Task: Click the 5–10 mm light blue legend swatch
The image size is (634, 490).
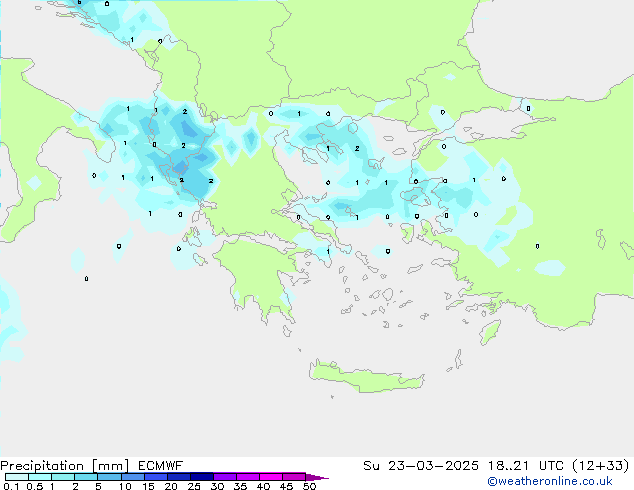Action: (x=109, y=477)
